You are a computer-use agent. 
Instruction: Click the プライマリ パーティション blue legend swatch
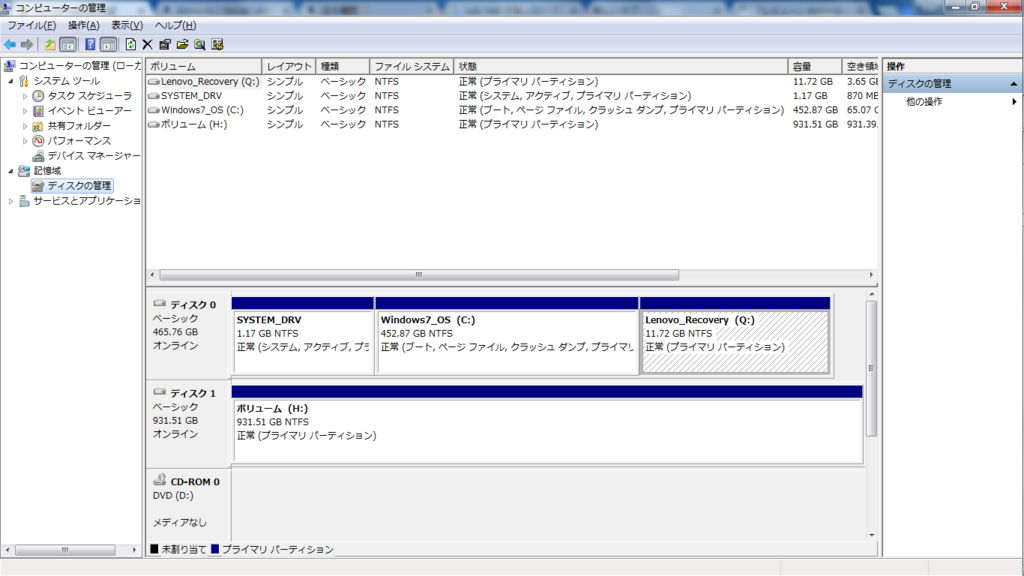click(x=214, y=549)
